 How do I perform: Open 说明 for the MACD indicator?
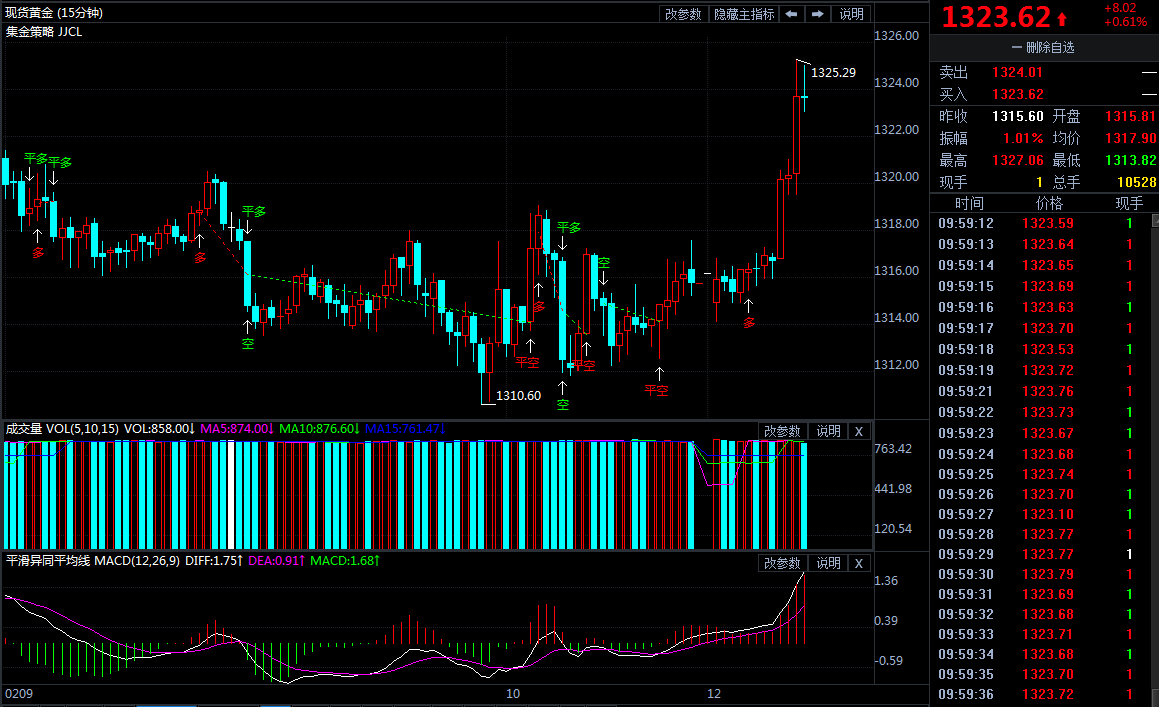[828, 563]
